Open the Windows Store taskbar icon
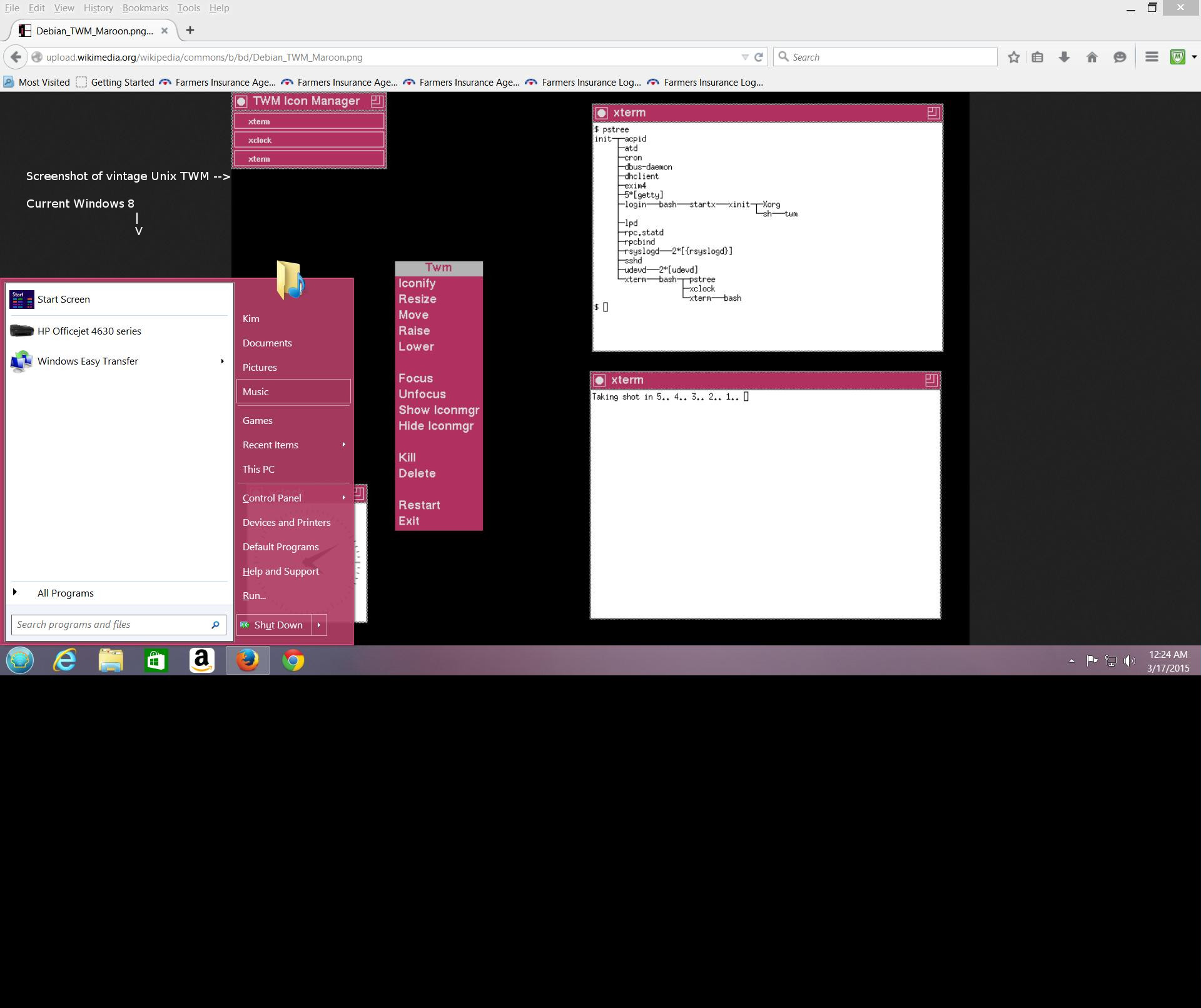 coord(156,660)
